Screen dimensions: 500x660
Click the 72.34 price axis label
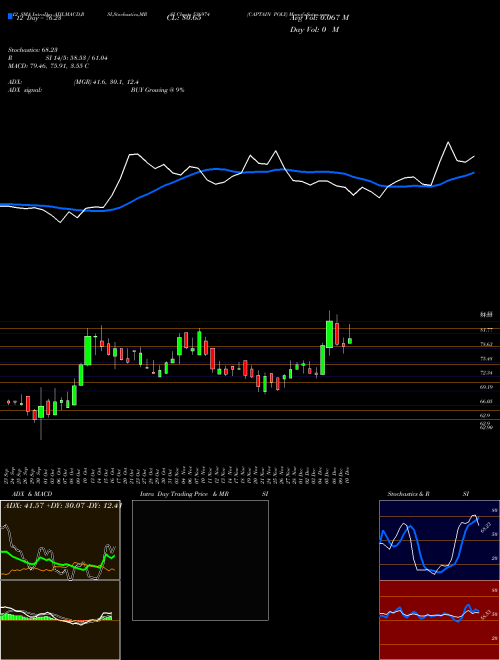pyautogui.click(x=487, y=373)
